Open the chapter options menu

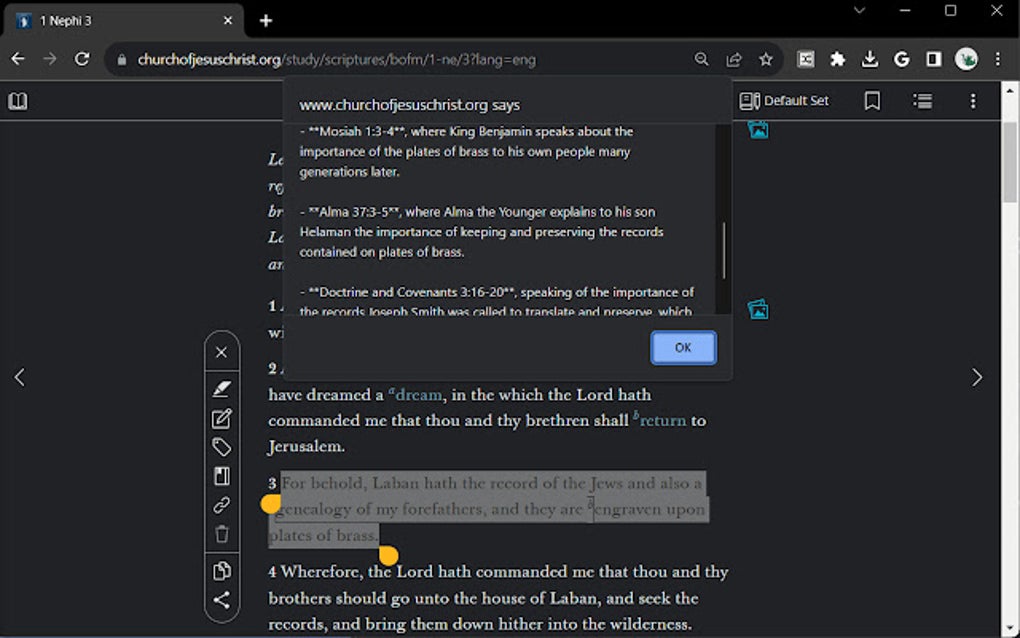coord(971,100)
